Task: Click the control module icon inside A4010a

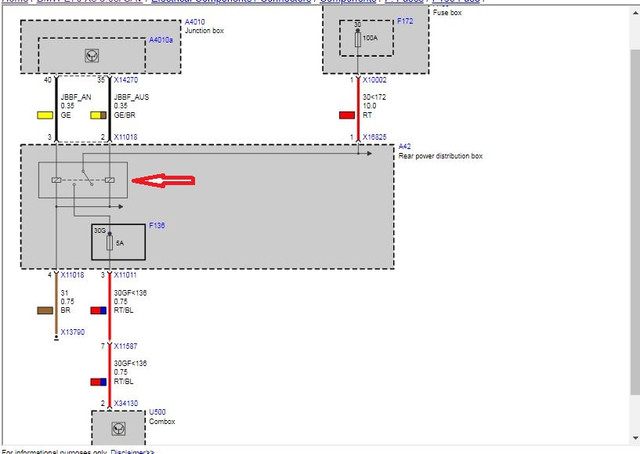Action: coord(92,56)
